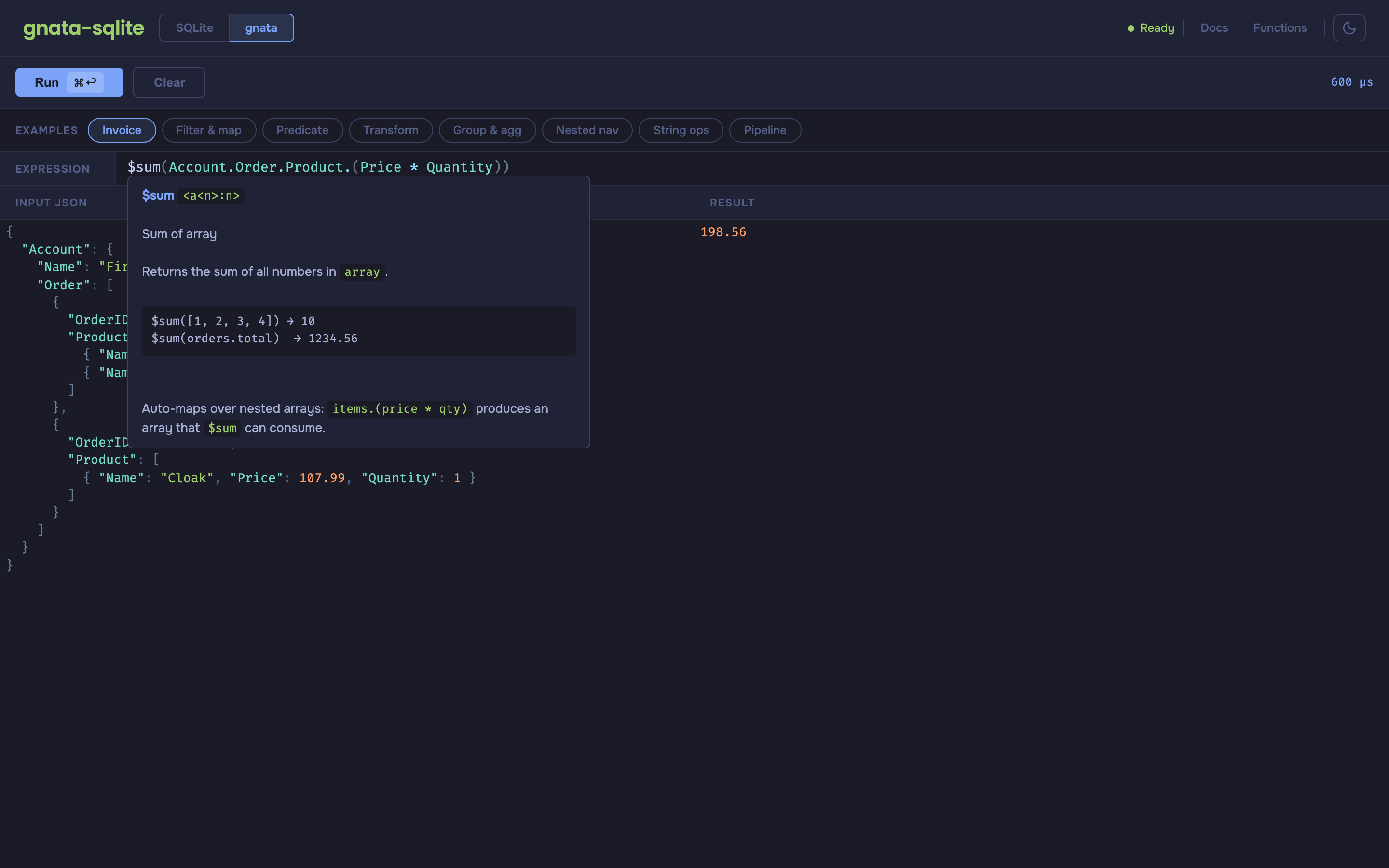Image resolution: width=1389 pixels, height=868 pixels.
Task: Click the 600 µs timing readout
Action: click(x=1352, y=82)
